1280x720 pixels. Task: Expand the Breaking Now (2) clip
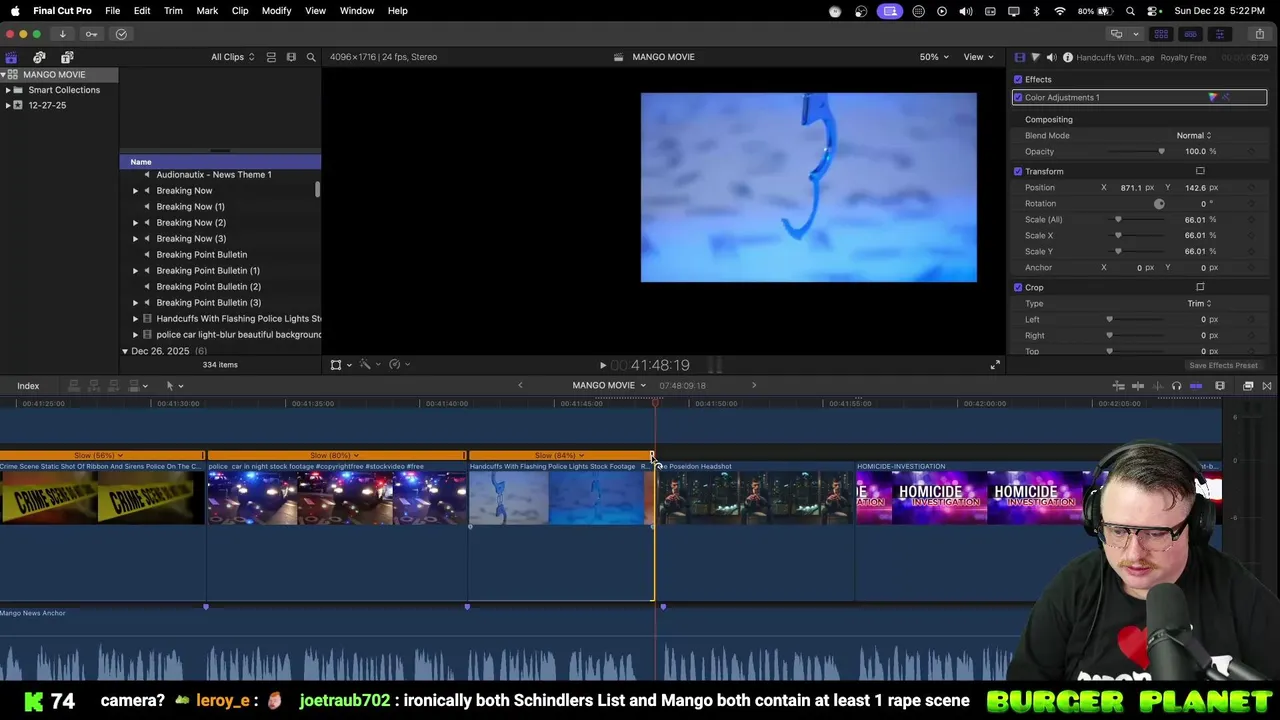click(136, 222)
